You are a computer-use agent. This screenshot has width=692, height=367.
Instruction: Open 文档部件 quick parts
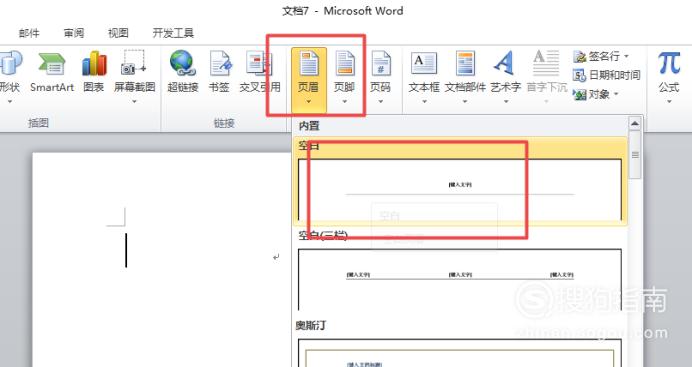[x=465, y=77]
